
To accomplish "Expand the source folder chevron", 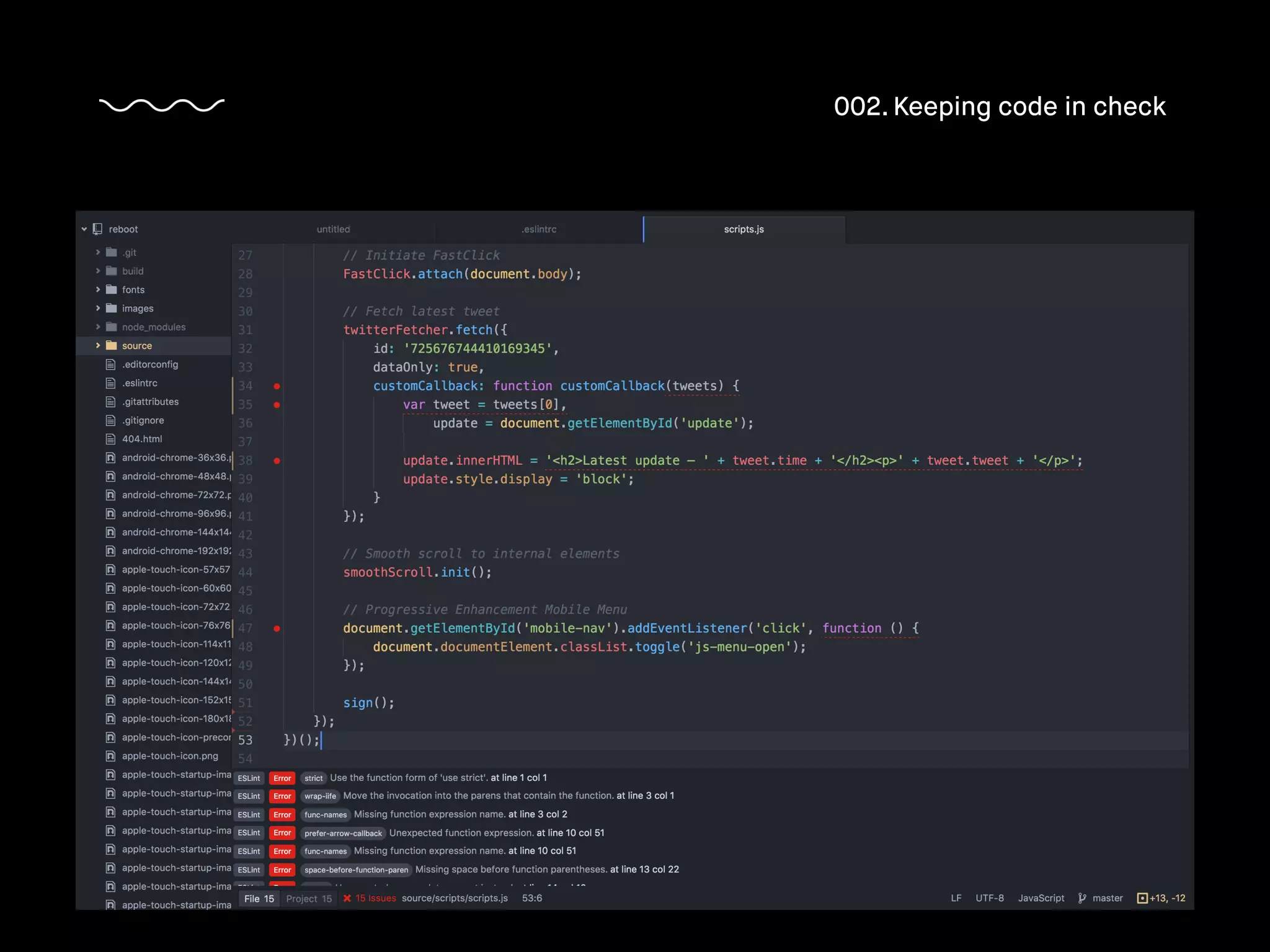I will pyautogui.click(x=98, y=345).
